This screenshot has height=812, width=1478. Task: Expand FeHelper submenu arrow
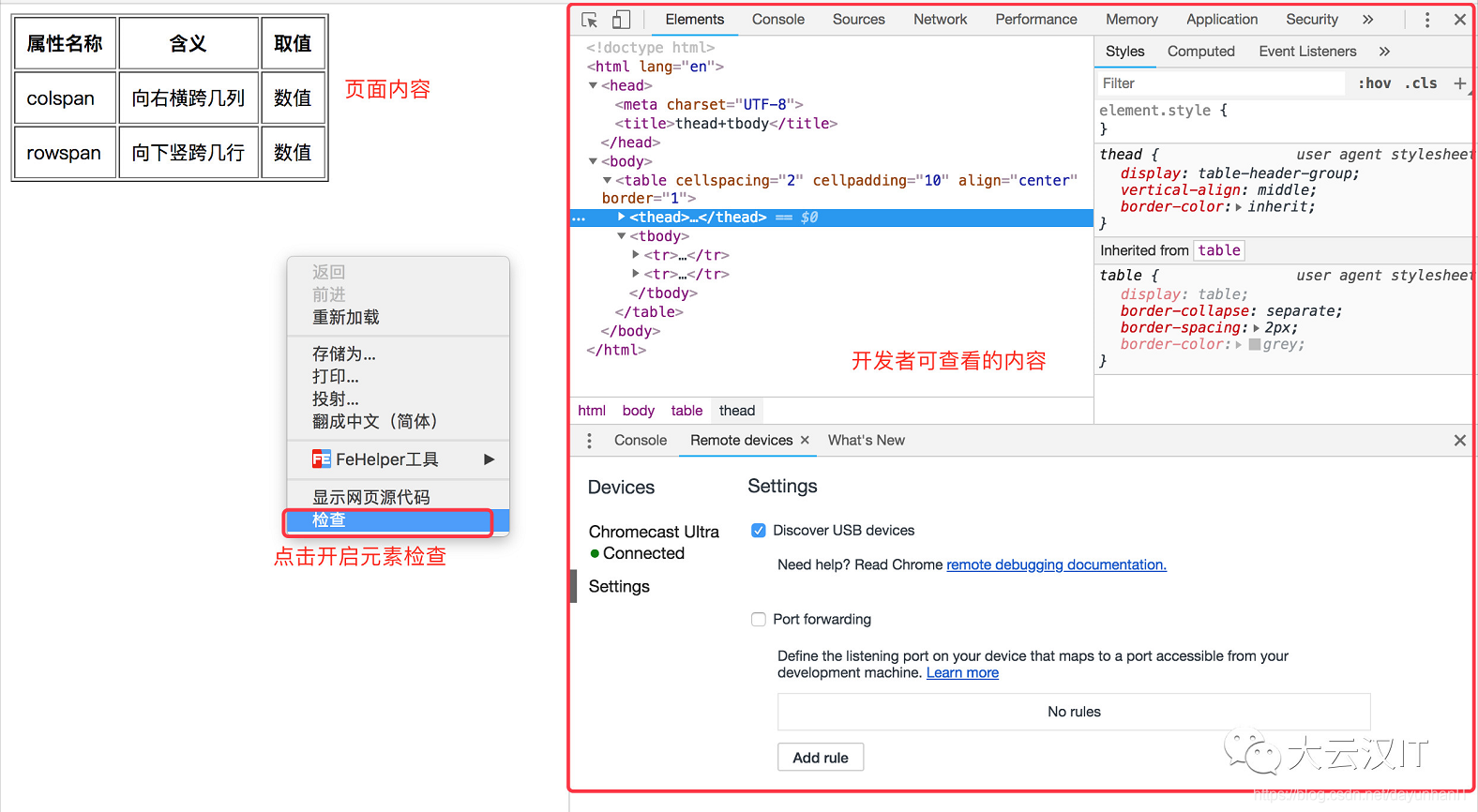pos(489,459)
